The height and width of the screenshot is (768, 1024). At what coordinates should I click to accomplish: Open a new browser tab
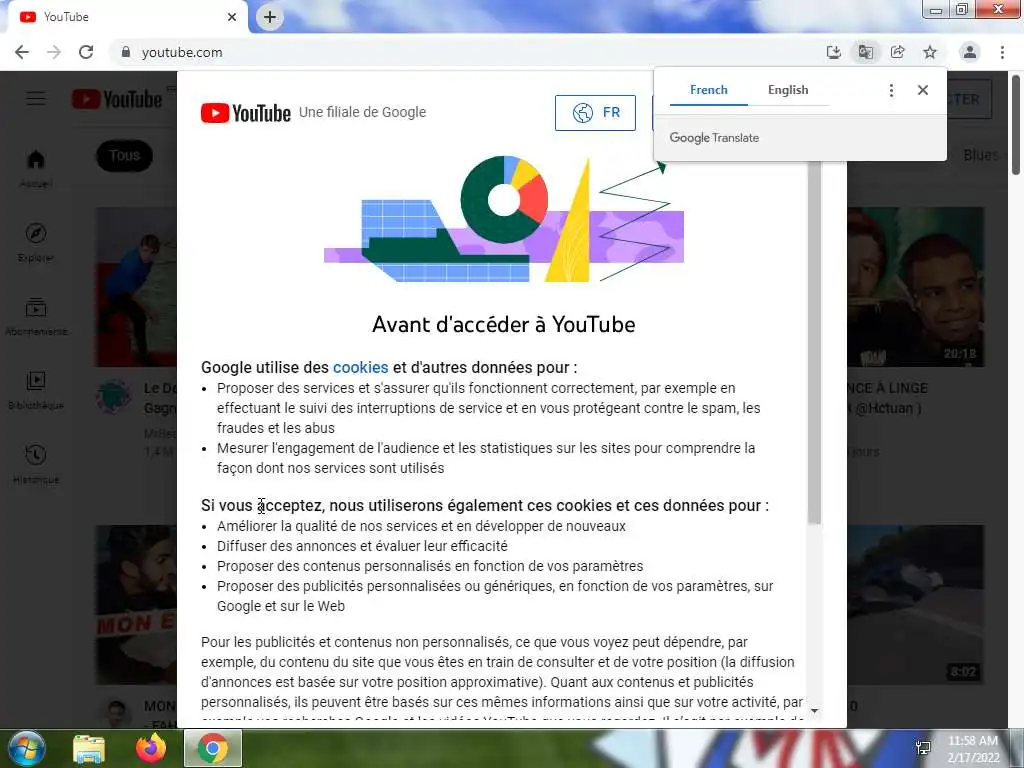270,17
